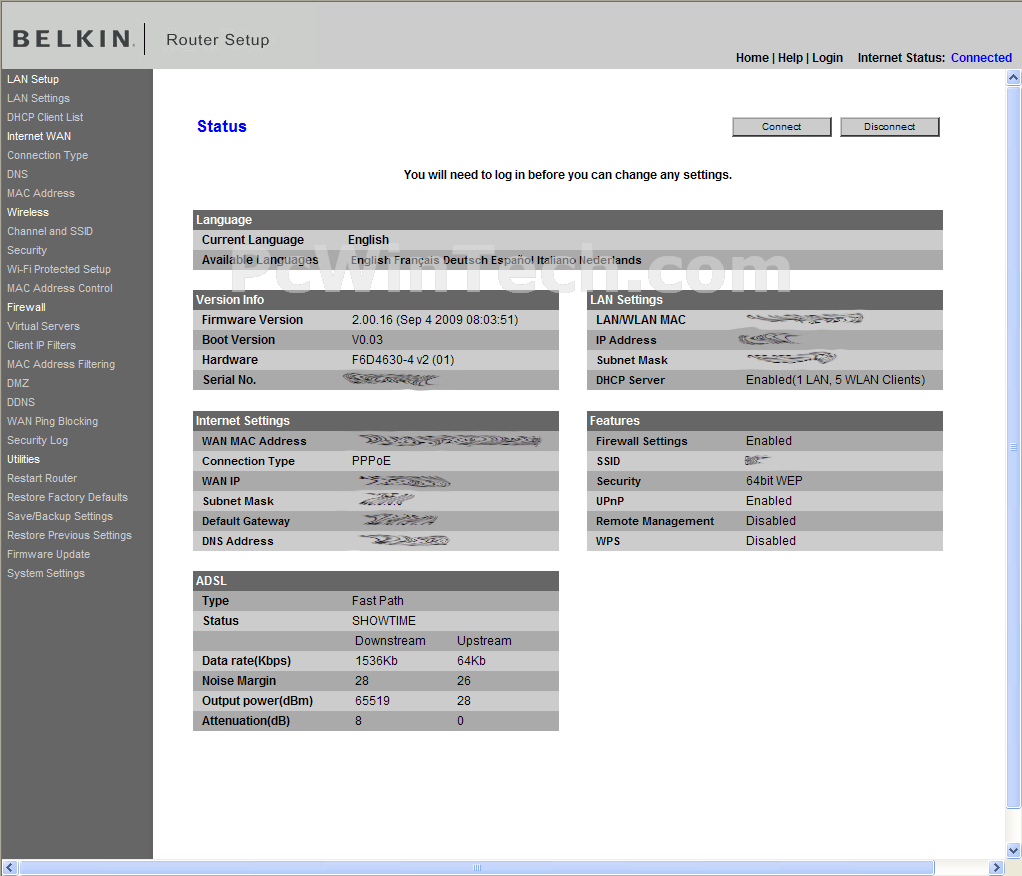Select Restart Router utility
The image size is (1022, 876).
[42, 478]
